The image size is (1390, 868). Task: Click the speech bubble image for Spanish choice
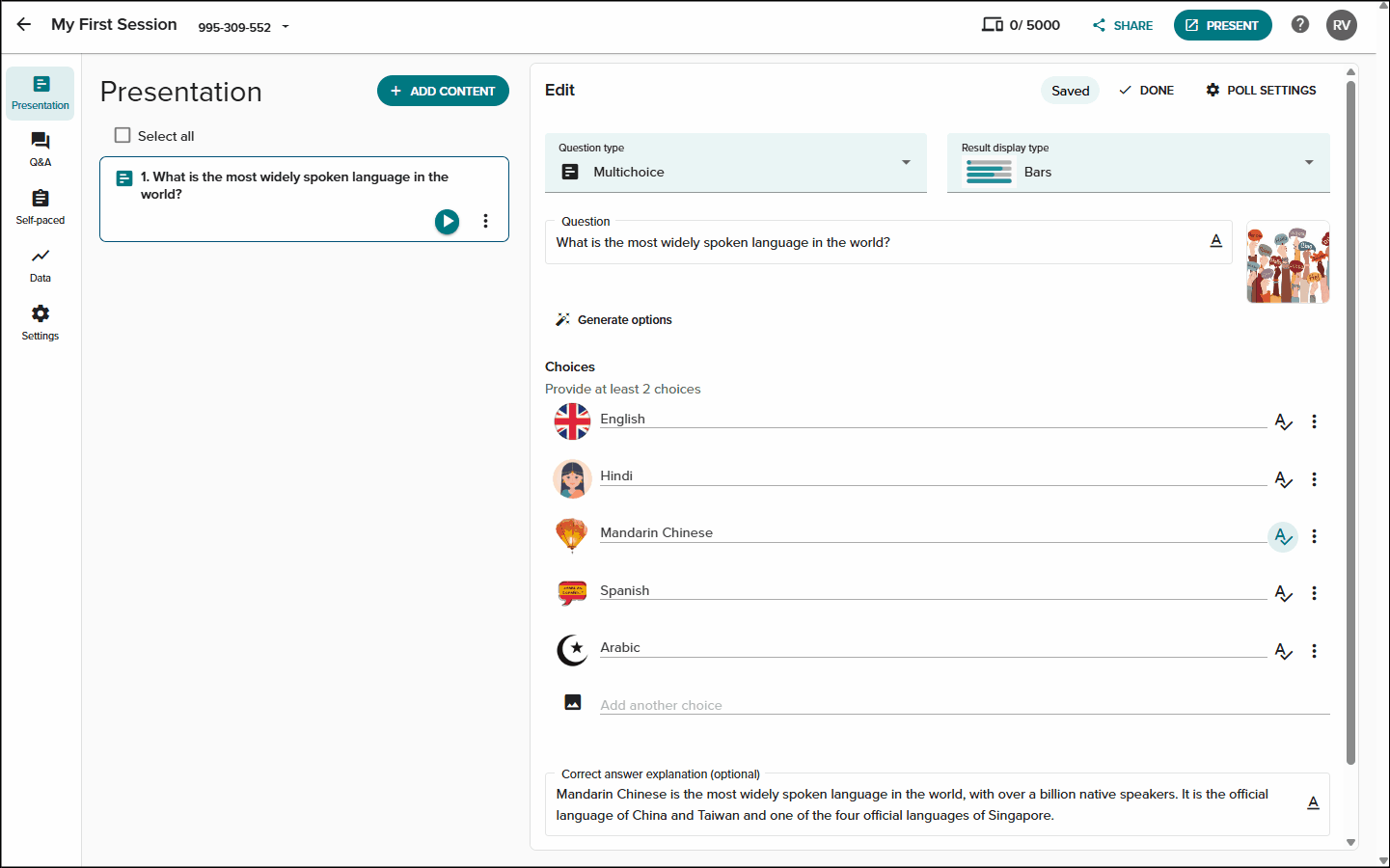tap(572, 593)
